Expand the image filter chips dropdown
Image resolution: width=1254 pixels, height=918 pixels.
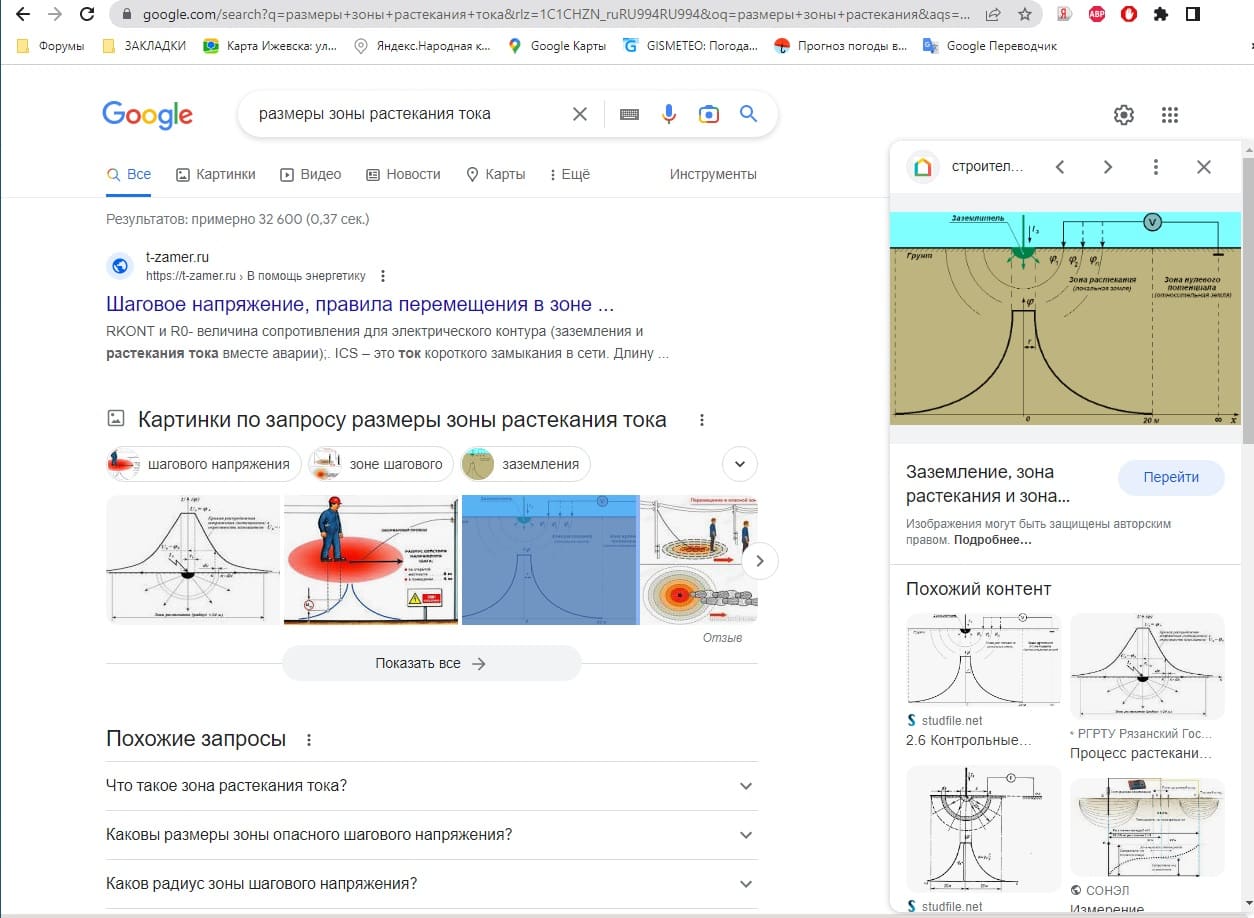740,464
